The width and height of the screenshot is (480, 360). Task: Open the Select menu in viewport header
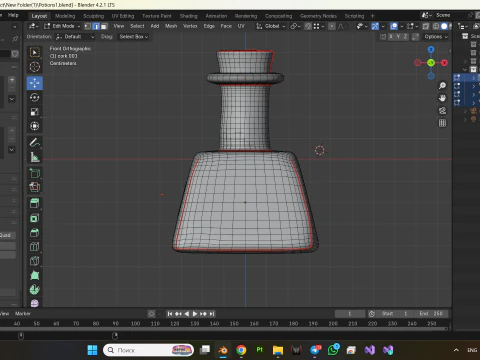point(137,26)
